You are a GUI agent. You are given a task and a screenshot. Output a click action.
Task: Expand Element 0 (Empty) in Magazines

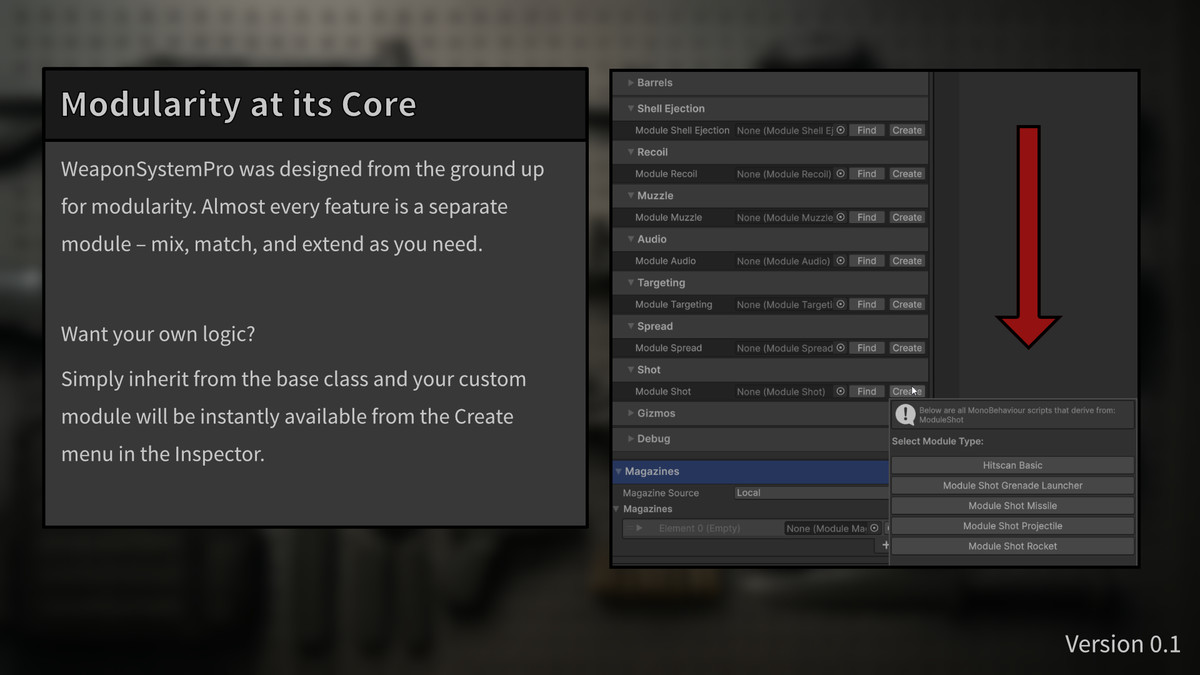640,528
